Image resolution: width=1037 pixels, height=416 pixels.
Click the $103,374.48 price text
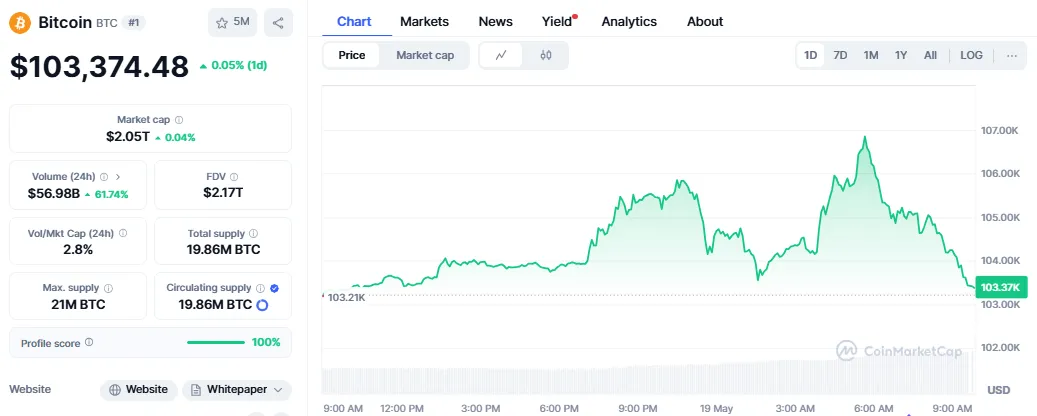99,66
